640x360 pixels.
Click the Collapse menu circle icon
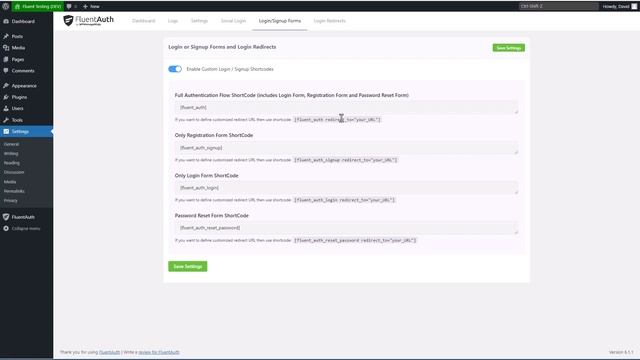coord(6,229)
